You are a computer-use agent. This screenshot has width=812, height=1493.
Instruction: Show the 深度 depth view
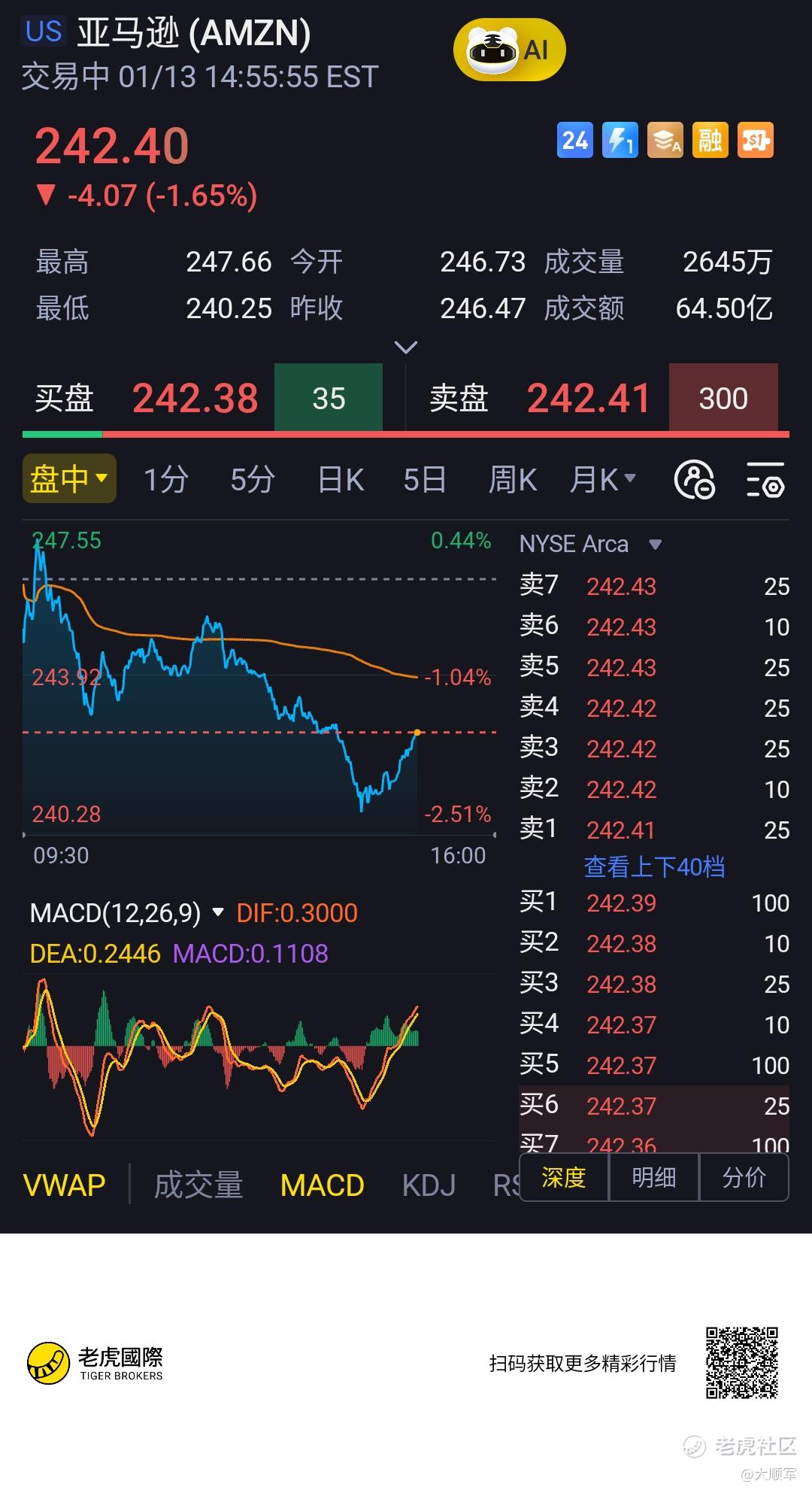pos(564,1177)
